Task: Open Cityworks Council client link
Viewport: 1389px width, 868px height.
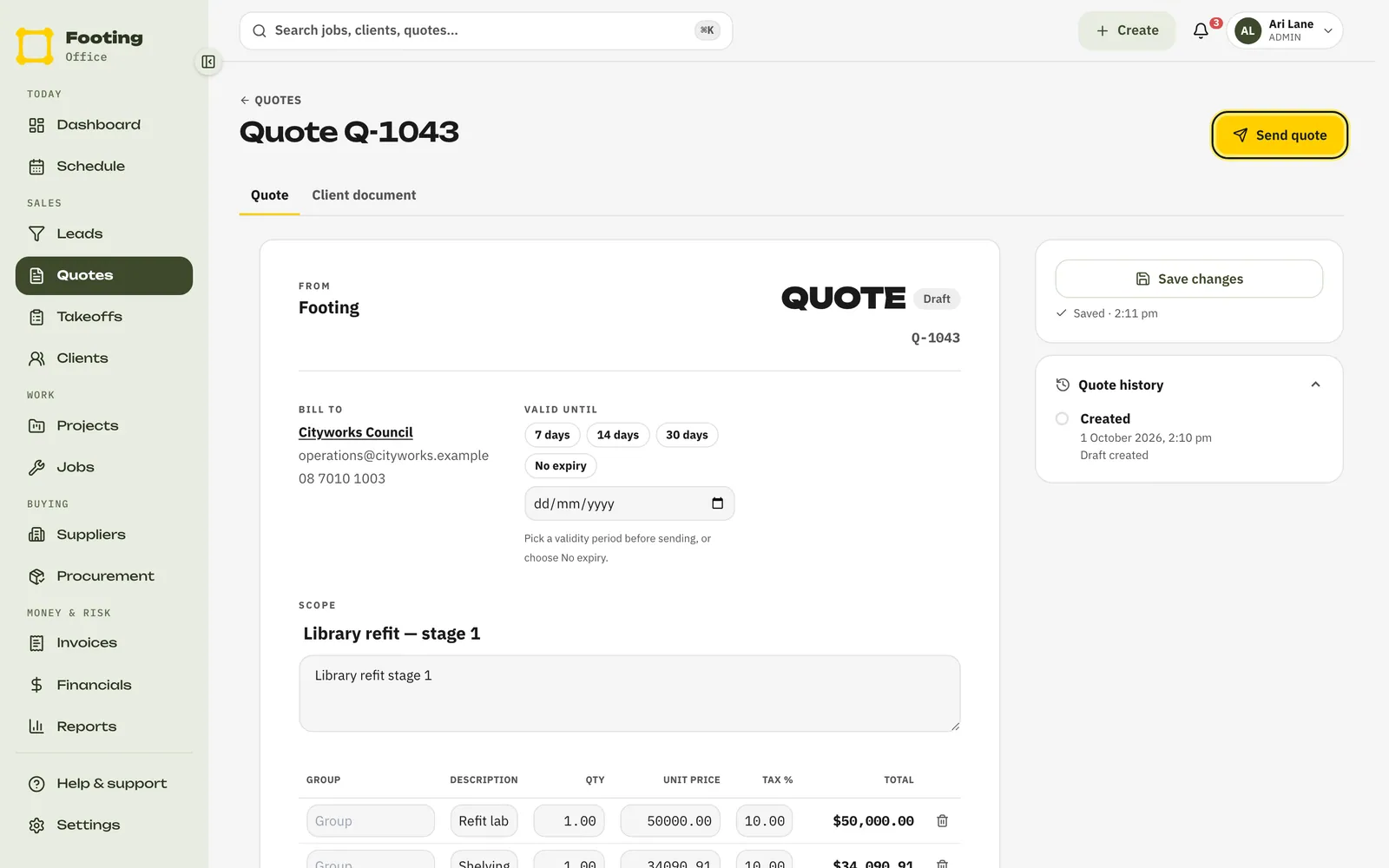Action: pos(356,432)
